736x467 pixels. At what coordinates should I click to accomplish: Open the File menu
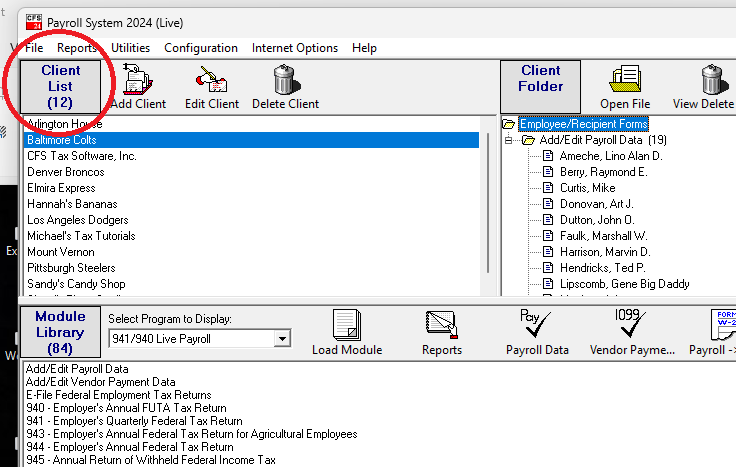pos(34,48)
